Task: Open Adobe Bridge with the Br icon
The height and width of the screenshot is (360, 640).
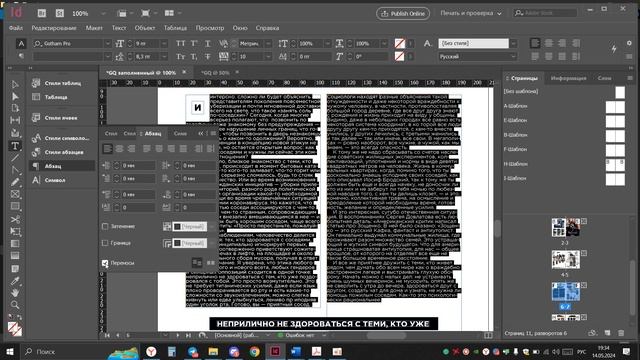Action: coord(42,13)
